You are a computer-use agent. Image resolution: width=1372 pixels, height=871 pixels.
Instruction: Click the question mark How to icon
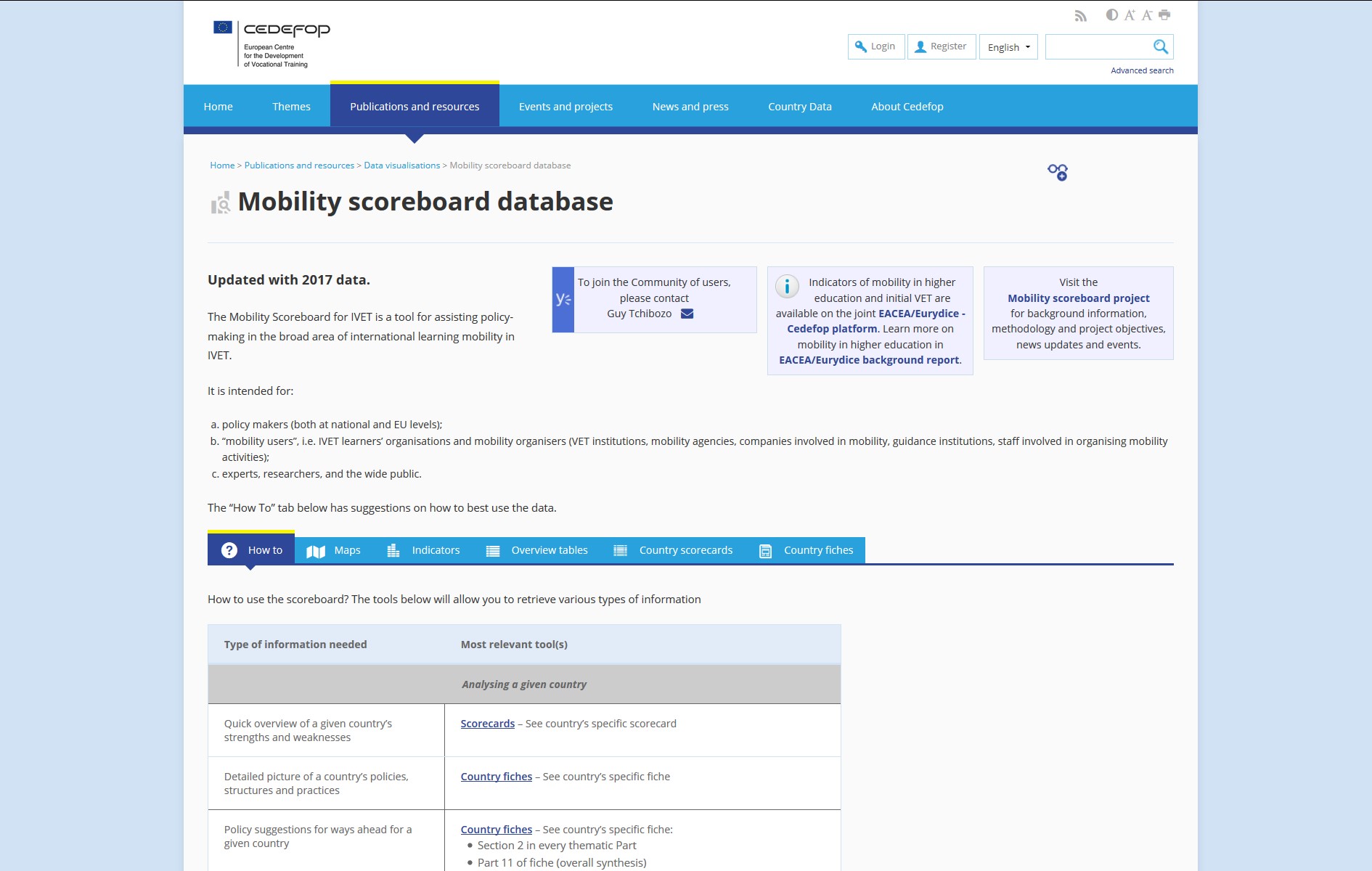[x=229, y=550]
